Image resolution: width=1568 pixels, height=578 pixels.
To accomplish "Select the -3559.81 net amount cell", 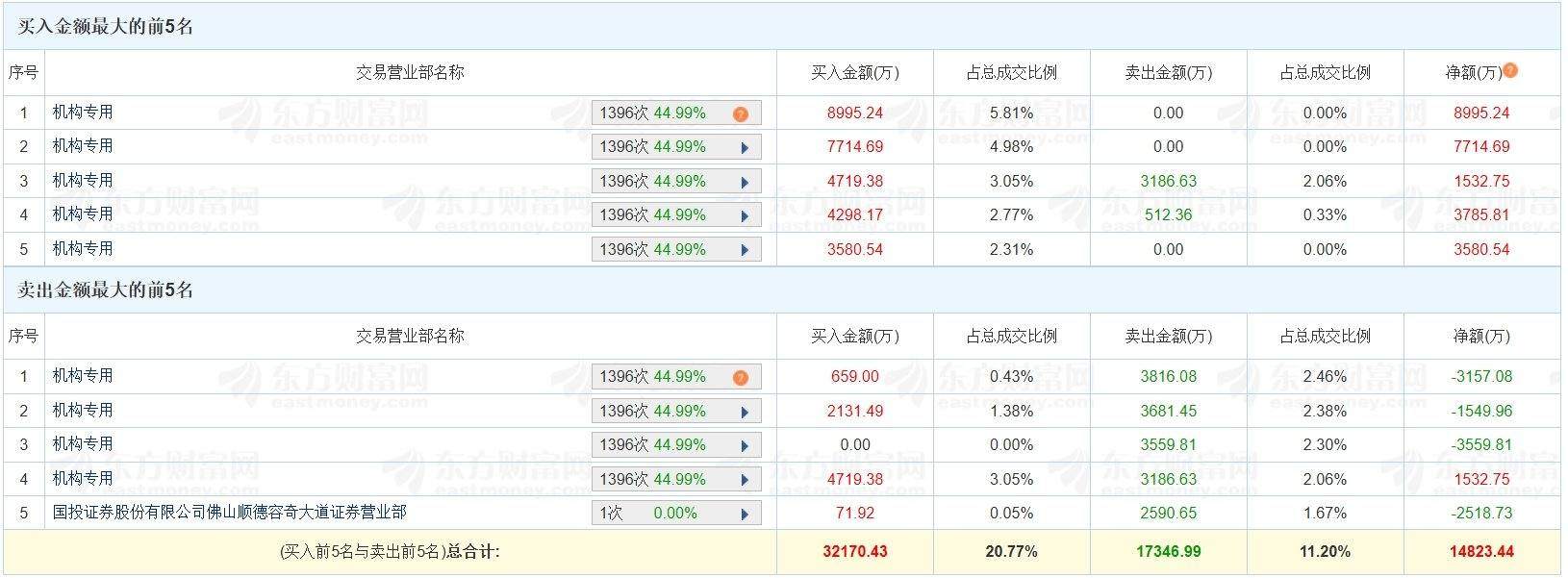I will [1482, 444].
